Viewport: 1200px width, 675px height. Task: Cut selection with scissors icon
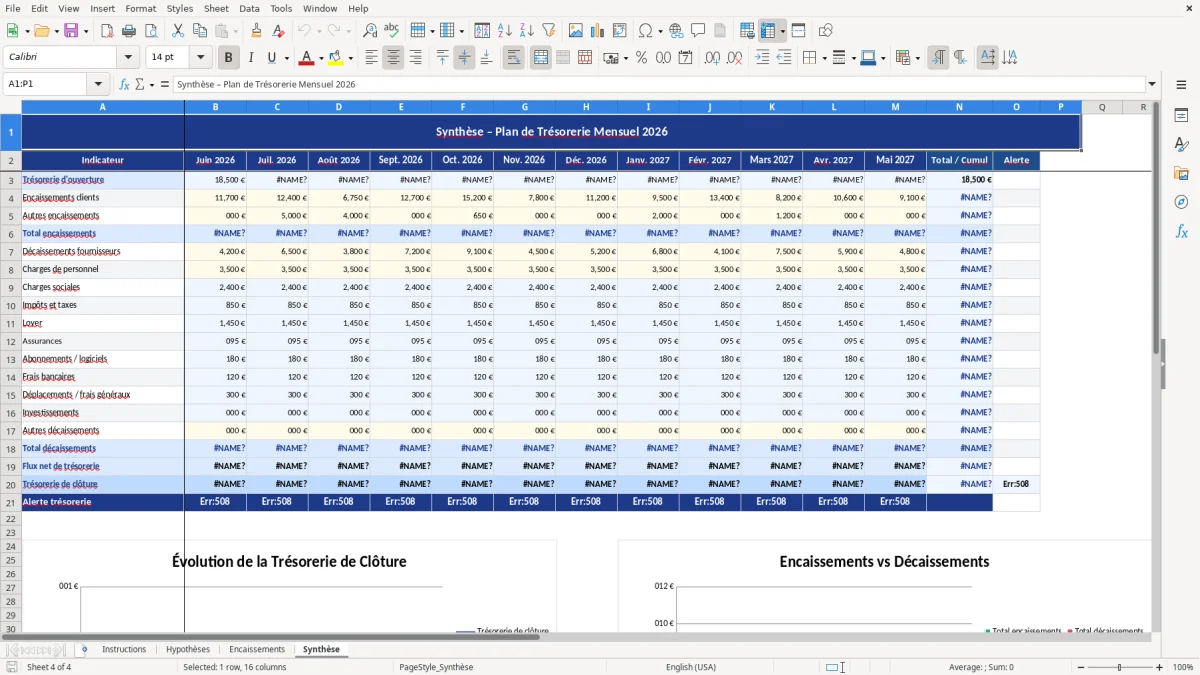coord(177,31)
